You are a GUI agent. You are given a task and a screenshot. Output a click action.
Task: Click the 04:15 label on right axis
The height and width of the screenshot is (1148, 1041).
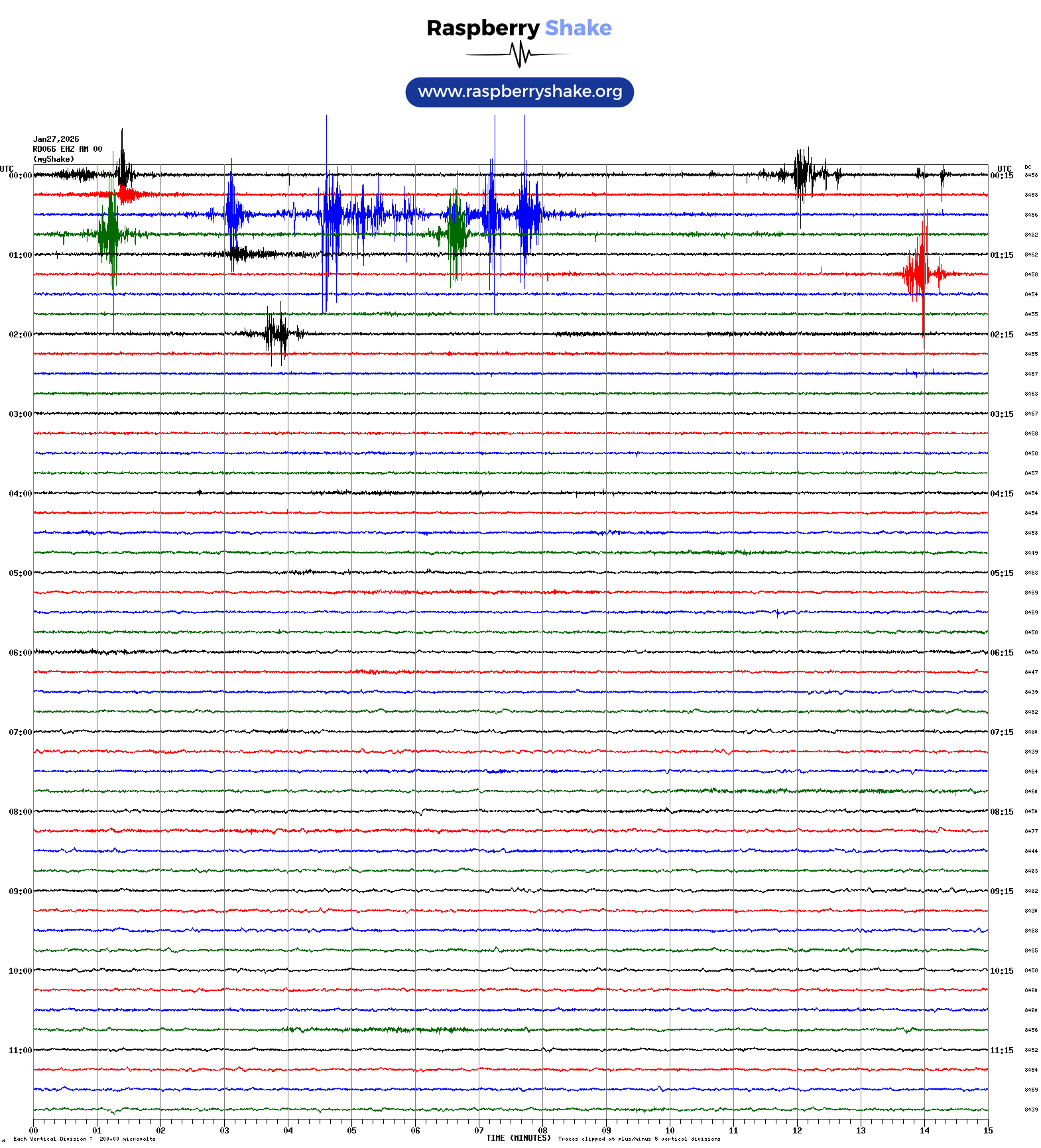tap(1001, 494)
